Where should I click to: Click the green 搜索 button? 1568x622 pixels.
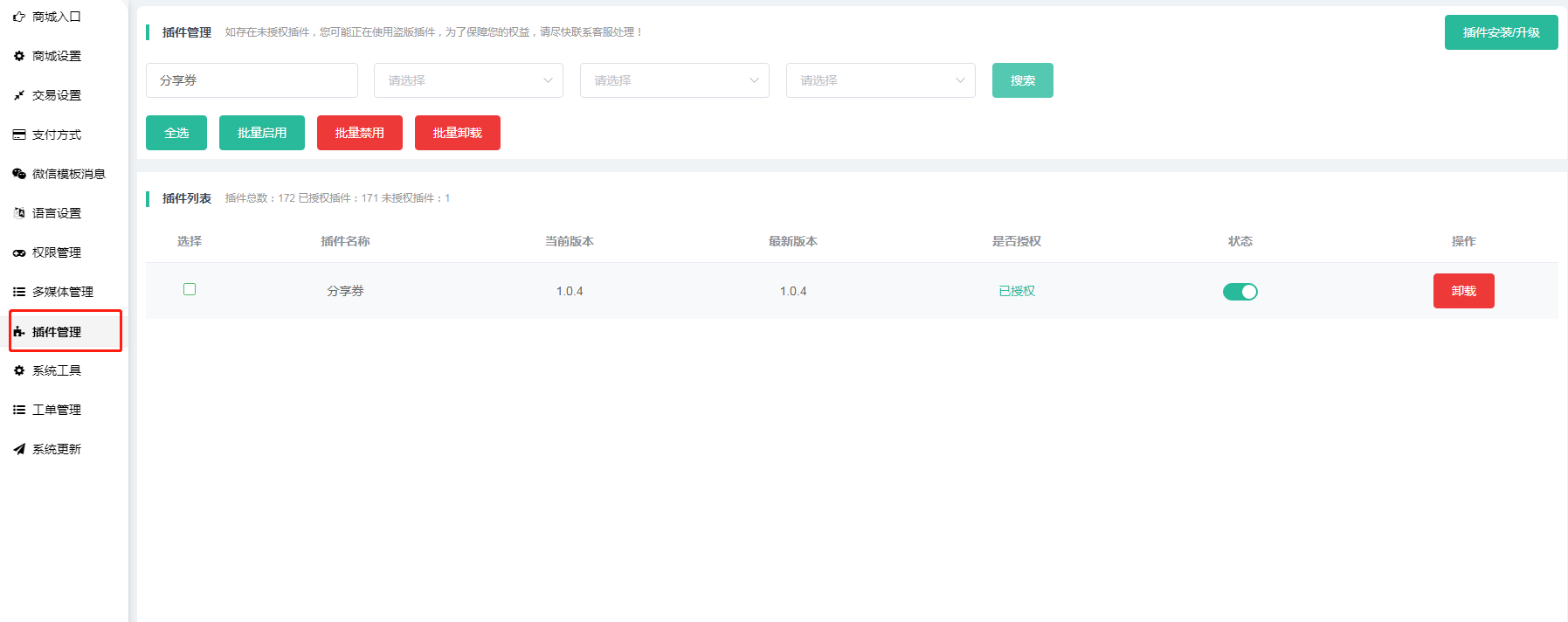click(1022, 80)
